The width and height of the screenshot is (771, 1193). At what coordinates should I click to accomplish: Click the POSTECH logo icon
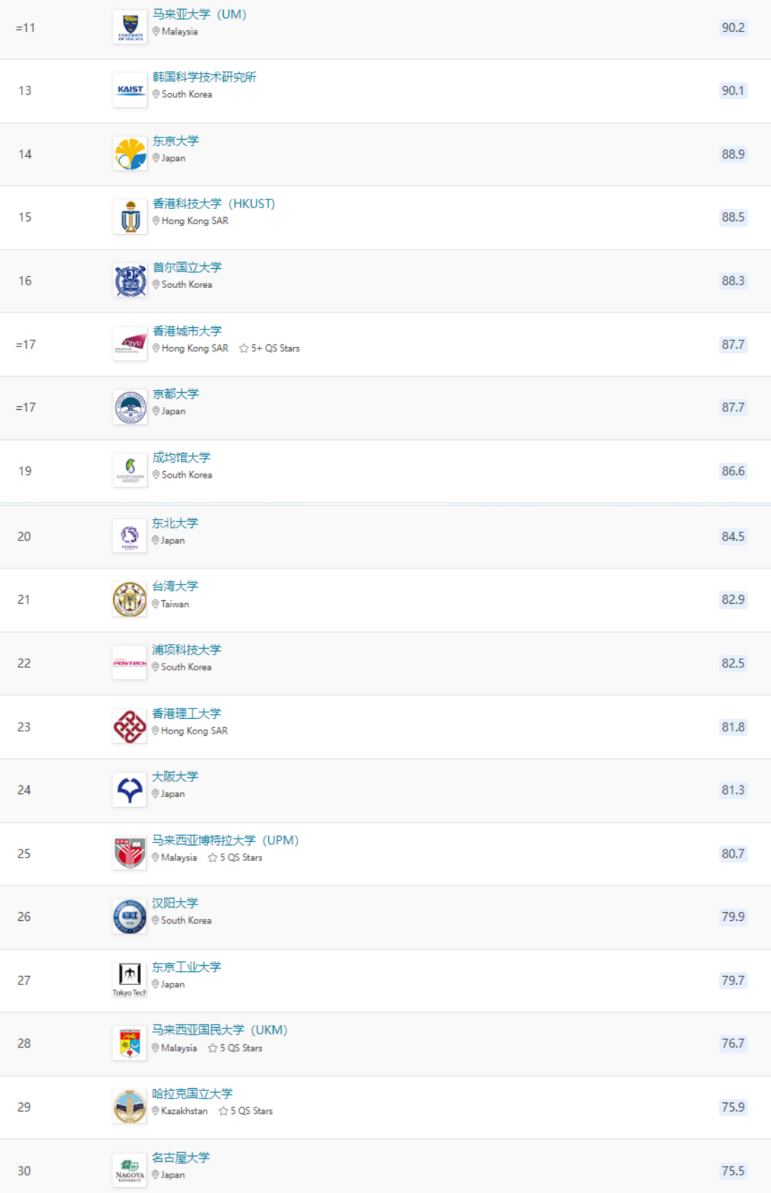129,663
